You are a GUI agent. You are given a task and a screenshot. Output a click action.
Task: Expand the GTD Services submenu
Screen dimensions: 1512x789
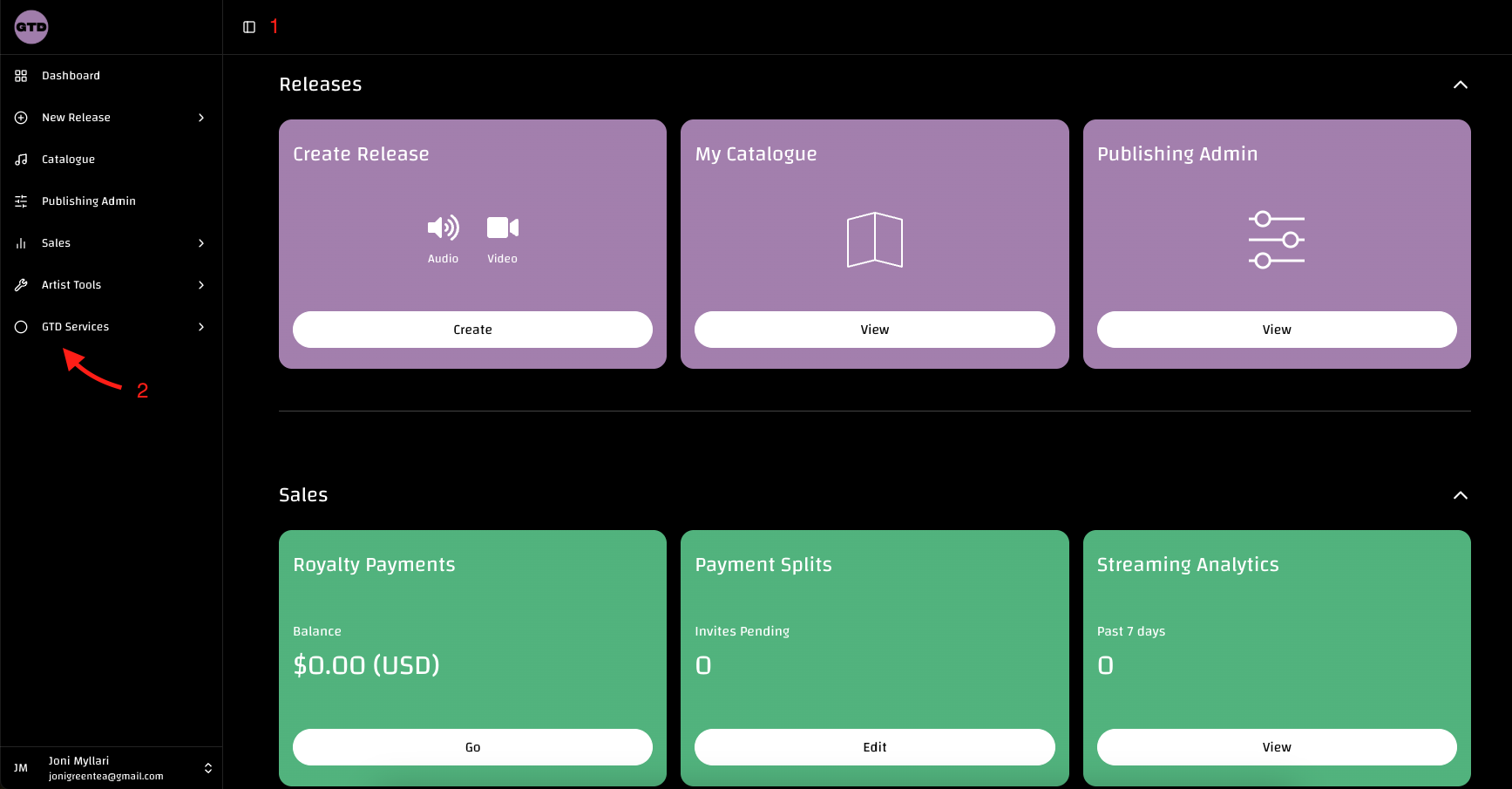(201, 327)
